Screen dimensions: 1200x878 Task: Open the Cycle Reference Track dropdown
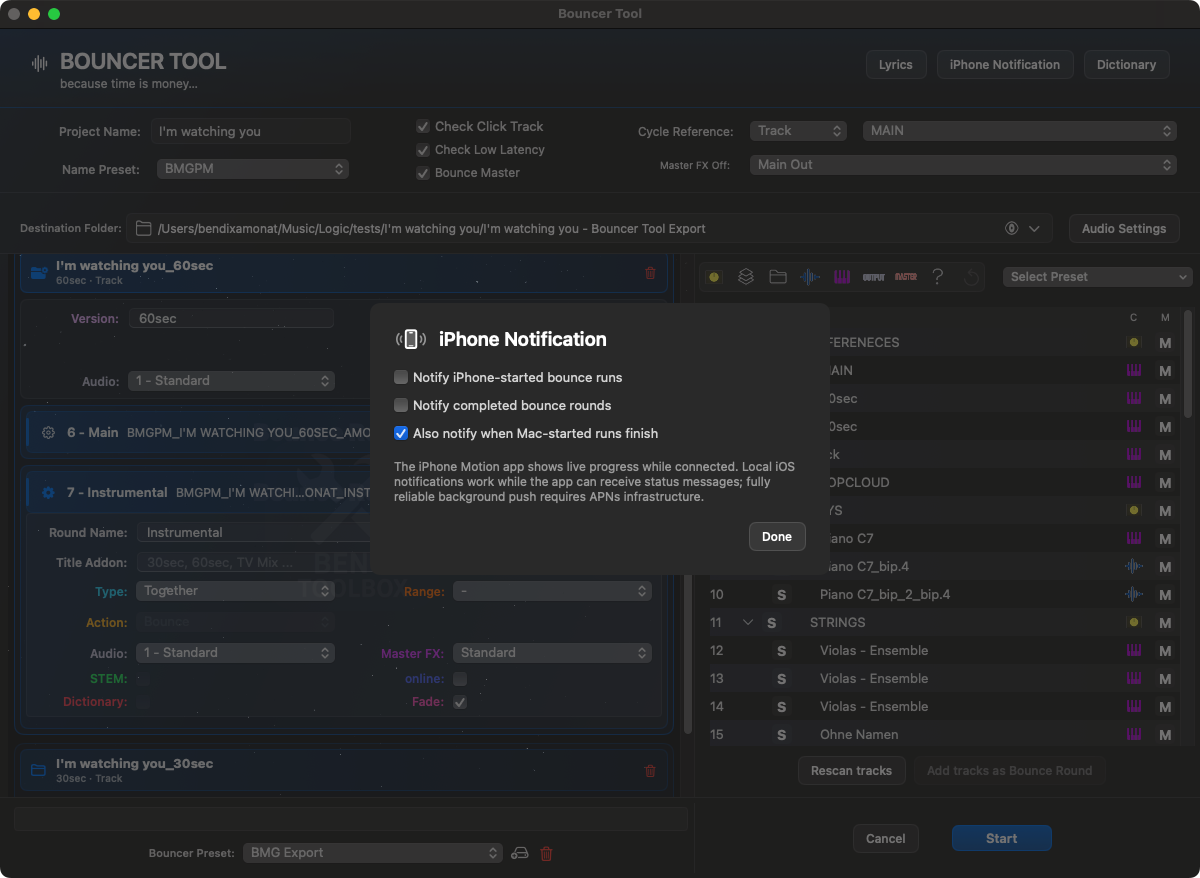point(799,131)
